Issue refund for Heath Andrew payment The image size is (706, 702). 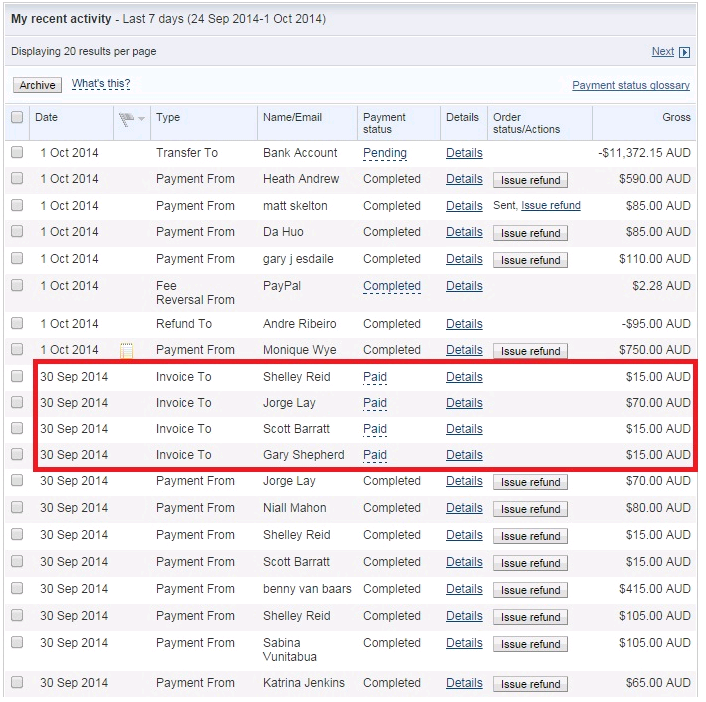point(530,180)
